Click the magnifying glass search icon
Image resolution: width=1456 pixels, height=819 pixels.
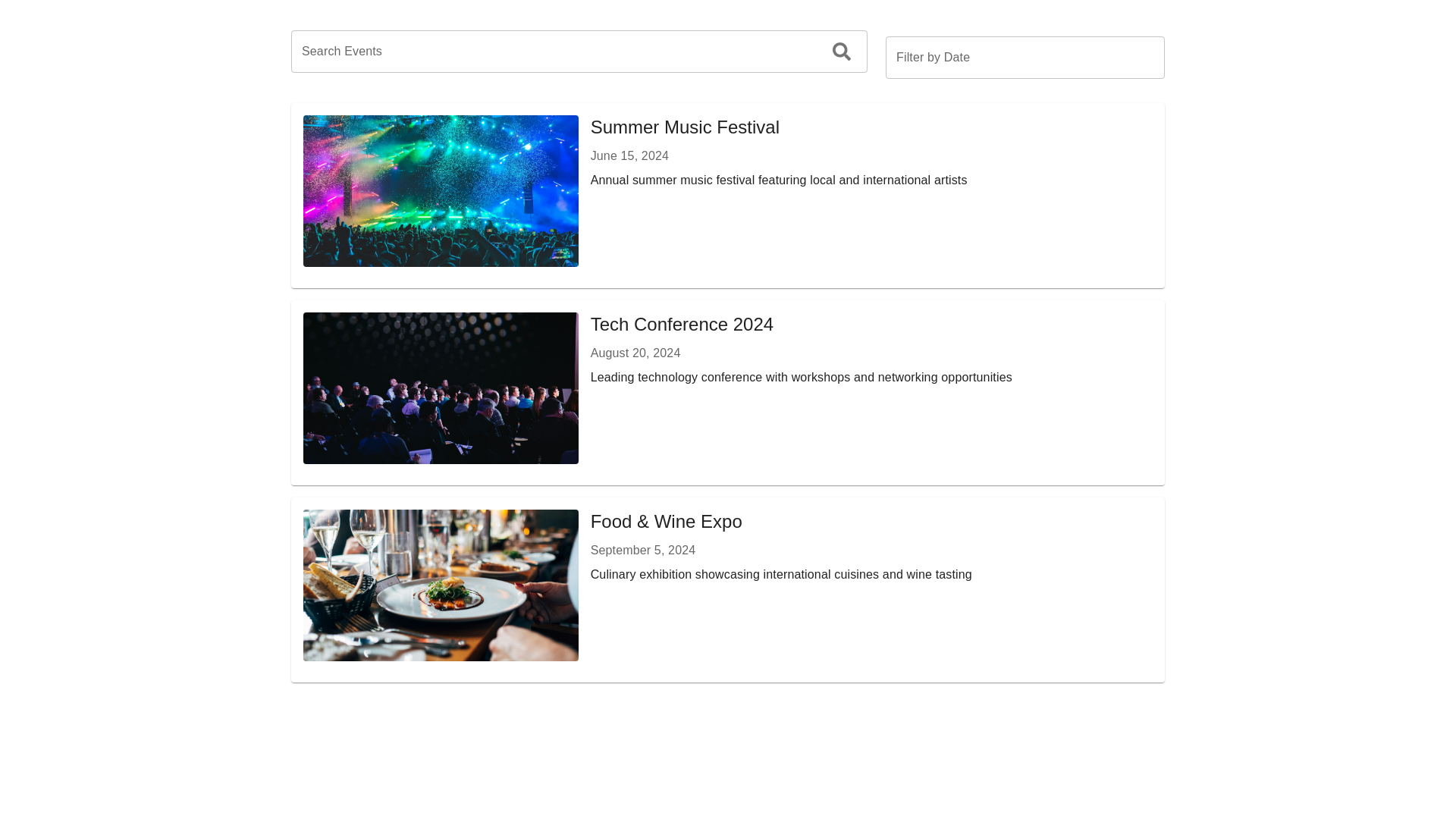[x=841, y=52]
